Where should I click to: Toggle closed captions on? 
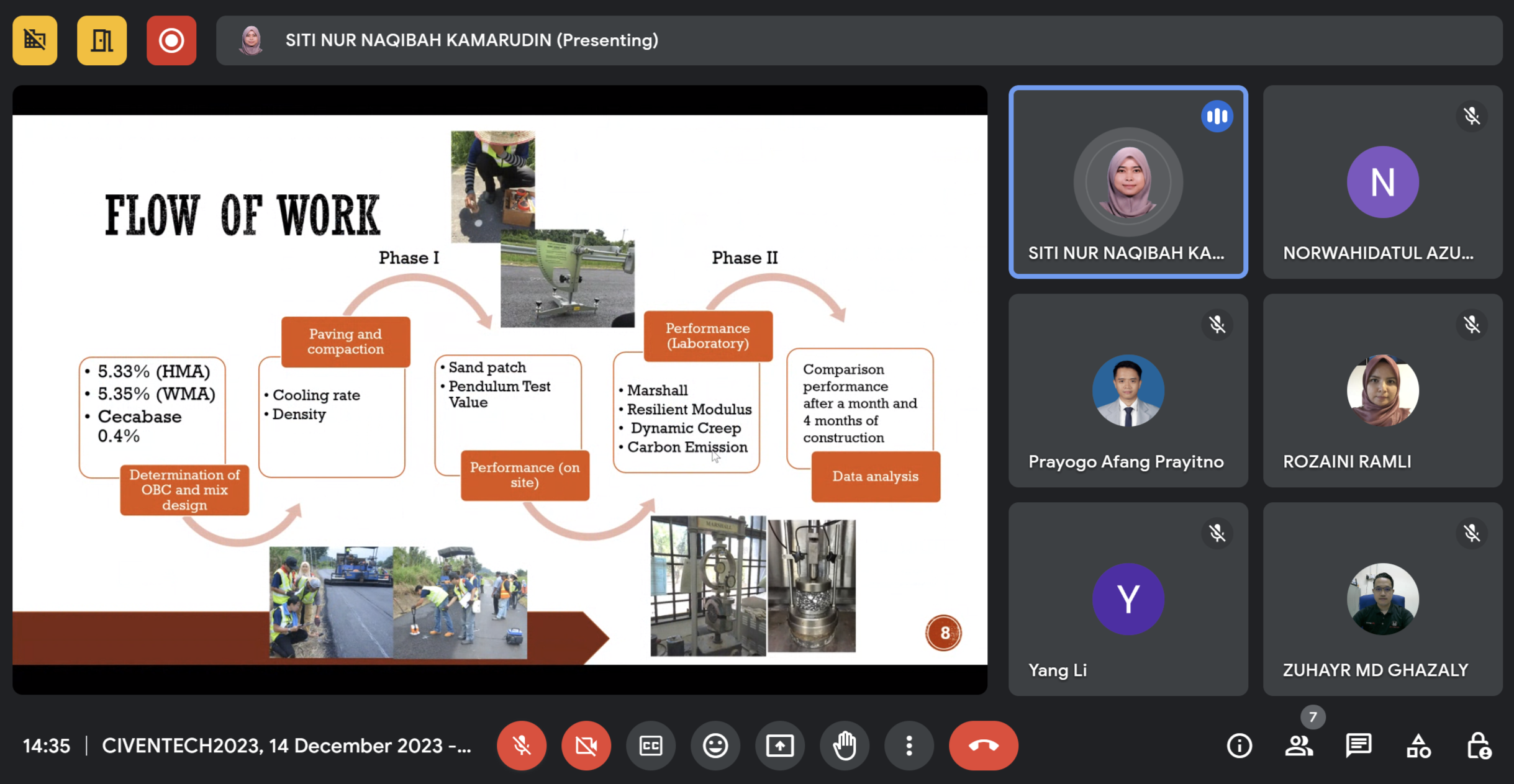651,746
